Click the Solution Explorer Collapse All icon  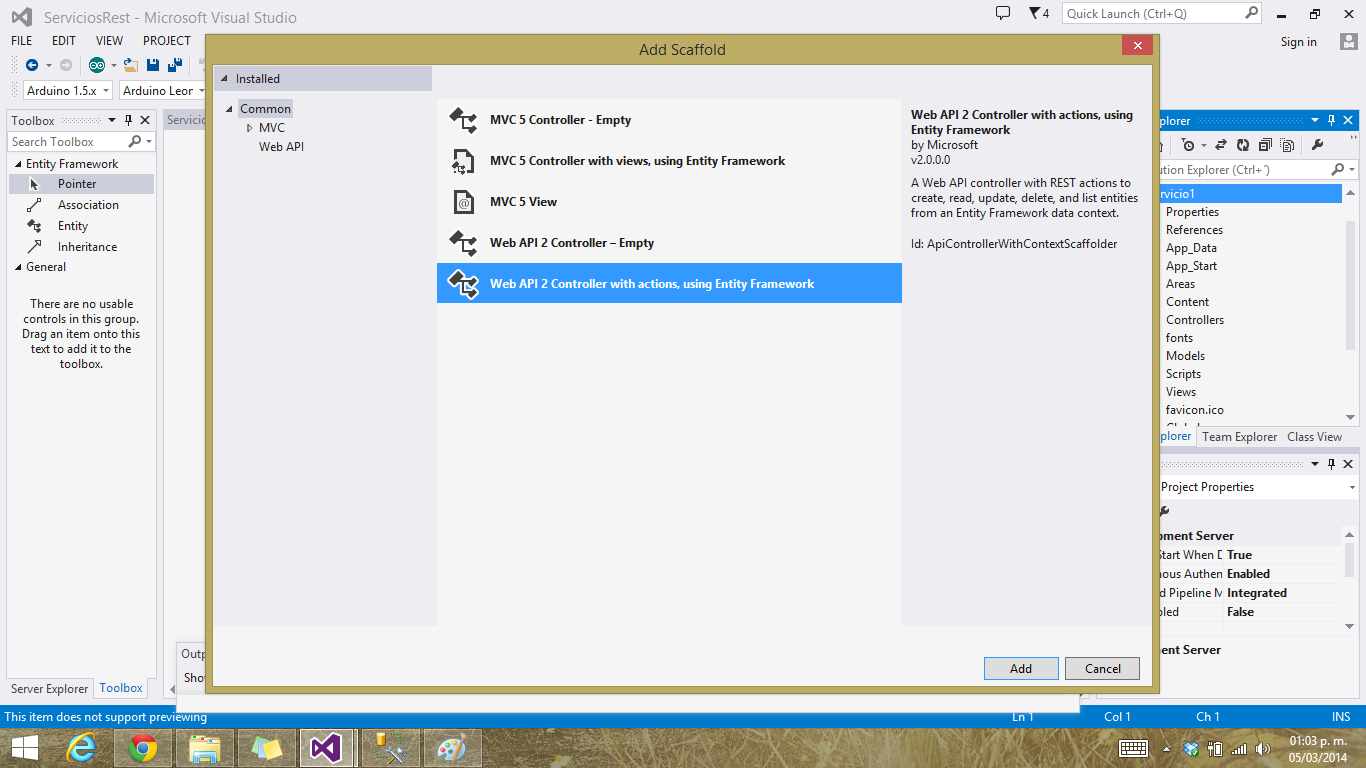[x=1265, y=145]
